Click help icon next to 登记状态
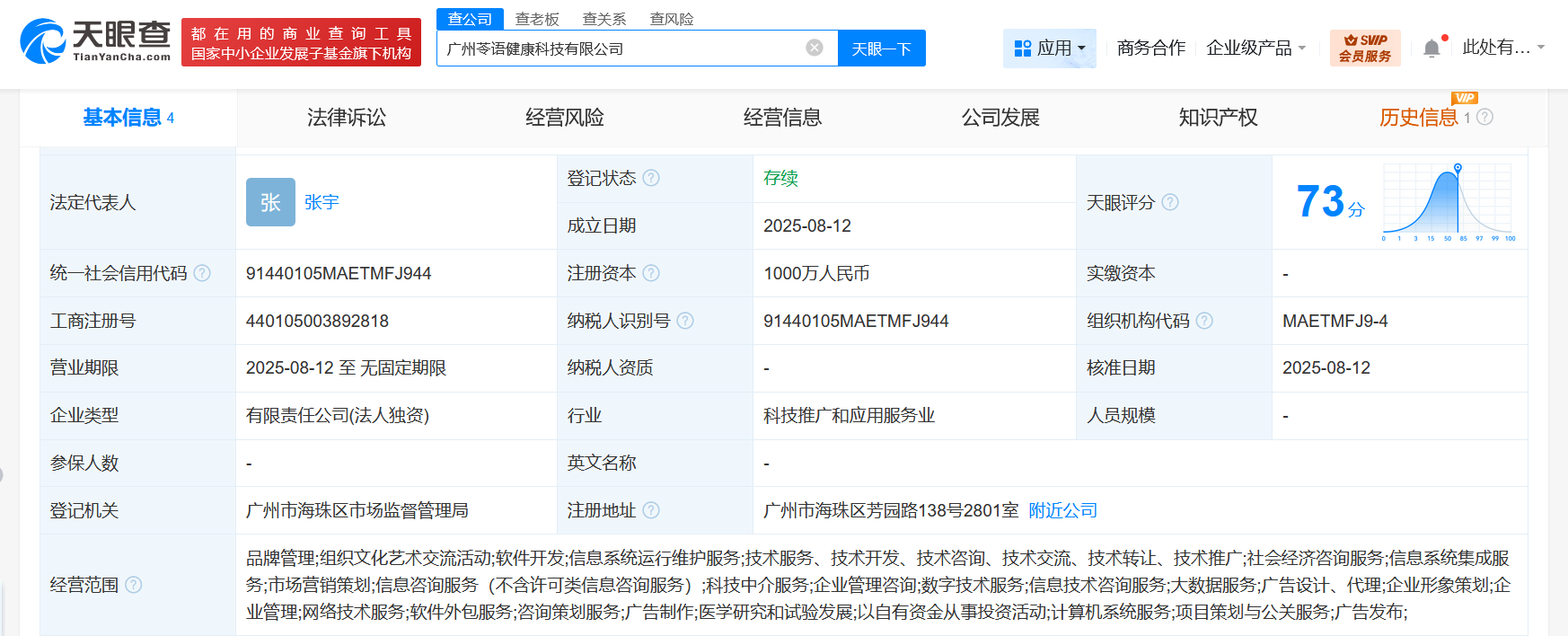Viewport: 1568px width, 636px height. coord(651,178)
